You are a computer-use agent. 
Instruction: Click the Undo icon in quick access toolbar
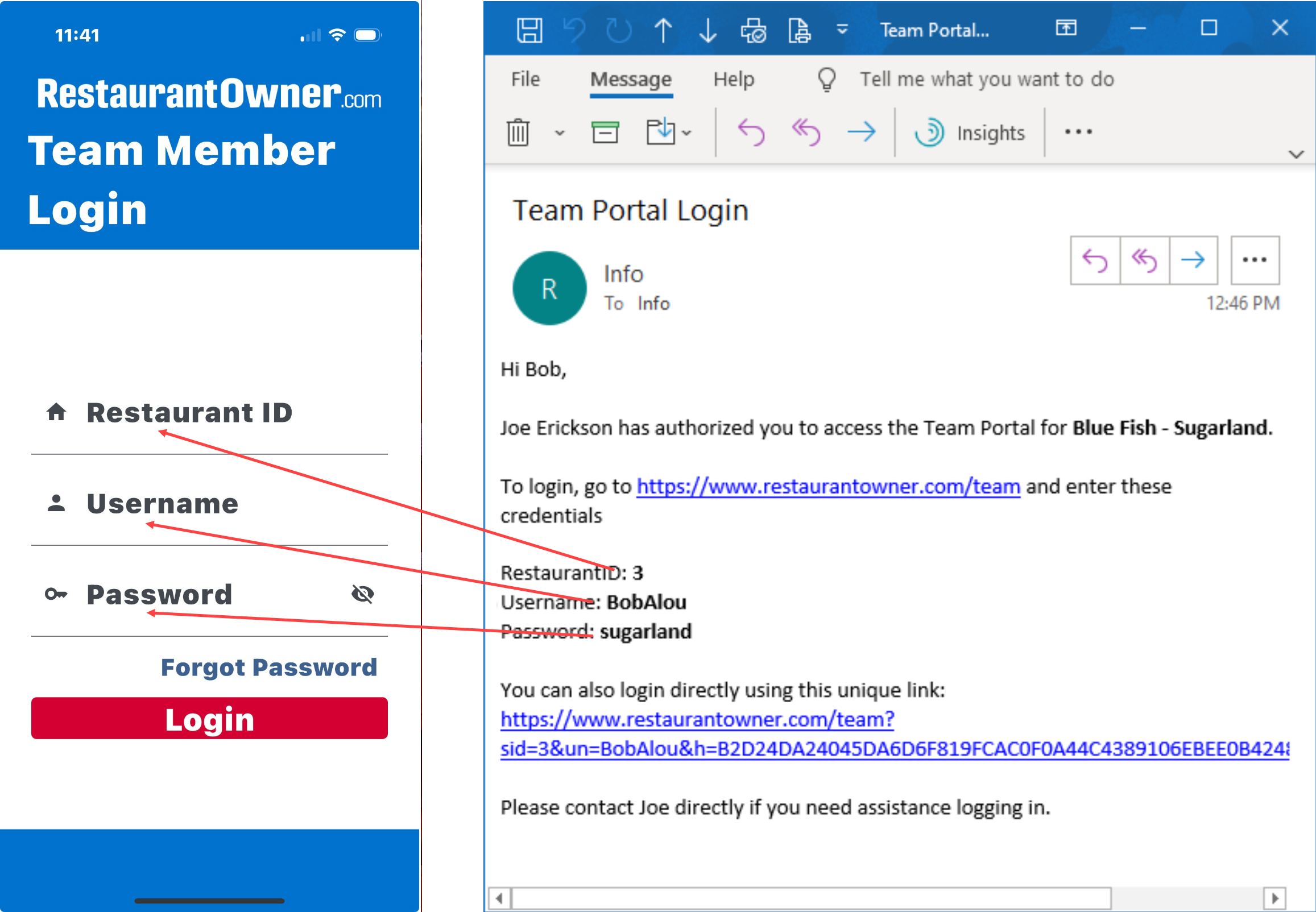coord(575,30)
